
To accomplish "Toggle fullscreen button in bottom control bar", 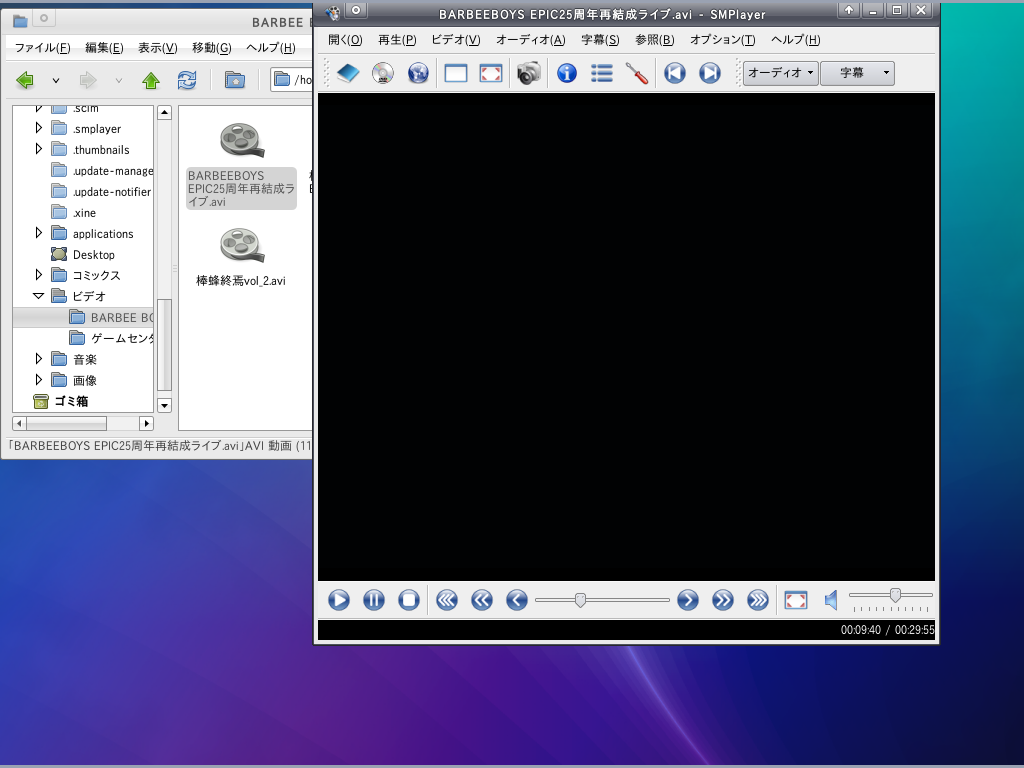I will click(796, 600).
